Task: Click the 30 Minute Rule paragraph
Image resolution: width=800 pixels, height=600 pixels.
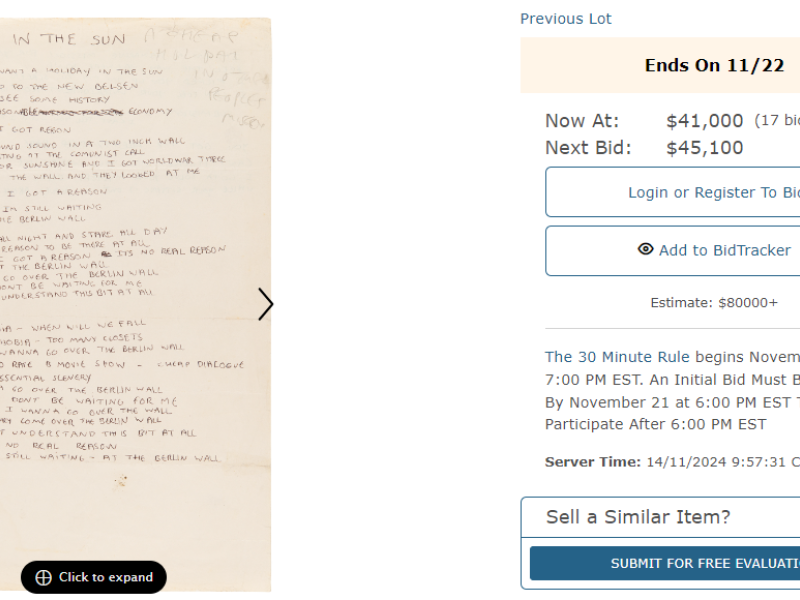Action: coord(672,390)
